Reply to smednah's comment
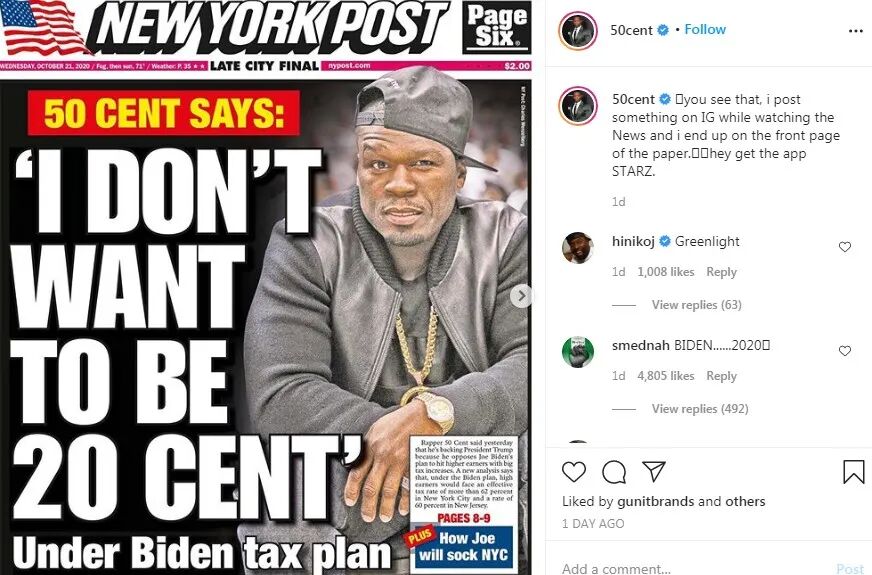This screenshot has height=575, width=872. [x=721, y=376]
